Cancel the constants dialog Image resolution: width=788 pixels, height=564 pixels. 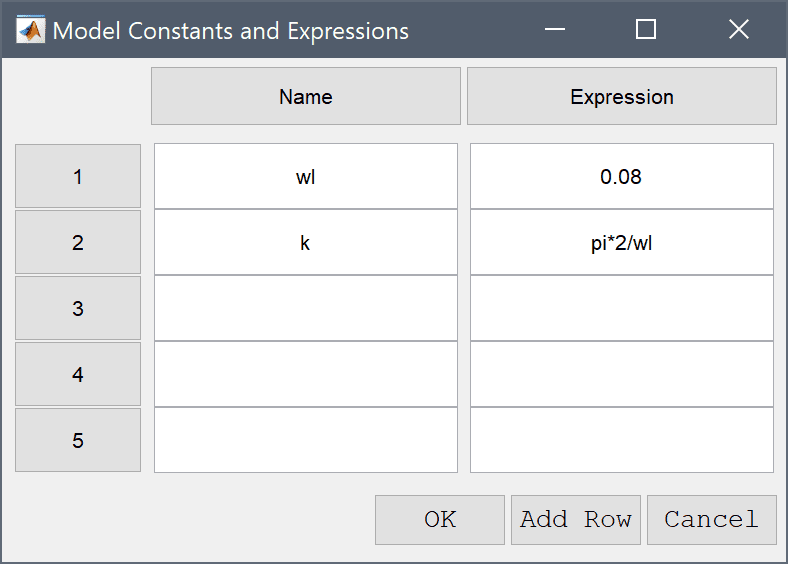[712, 520]
